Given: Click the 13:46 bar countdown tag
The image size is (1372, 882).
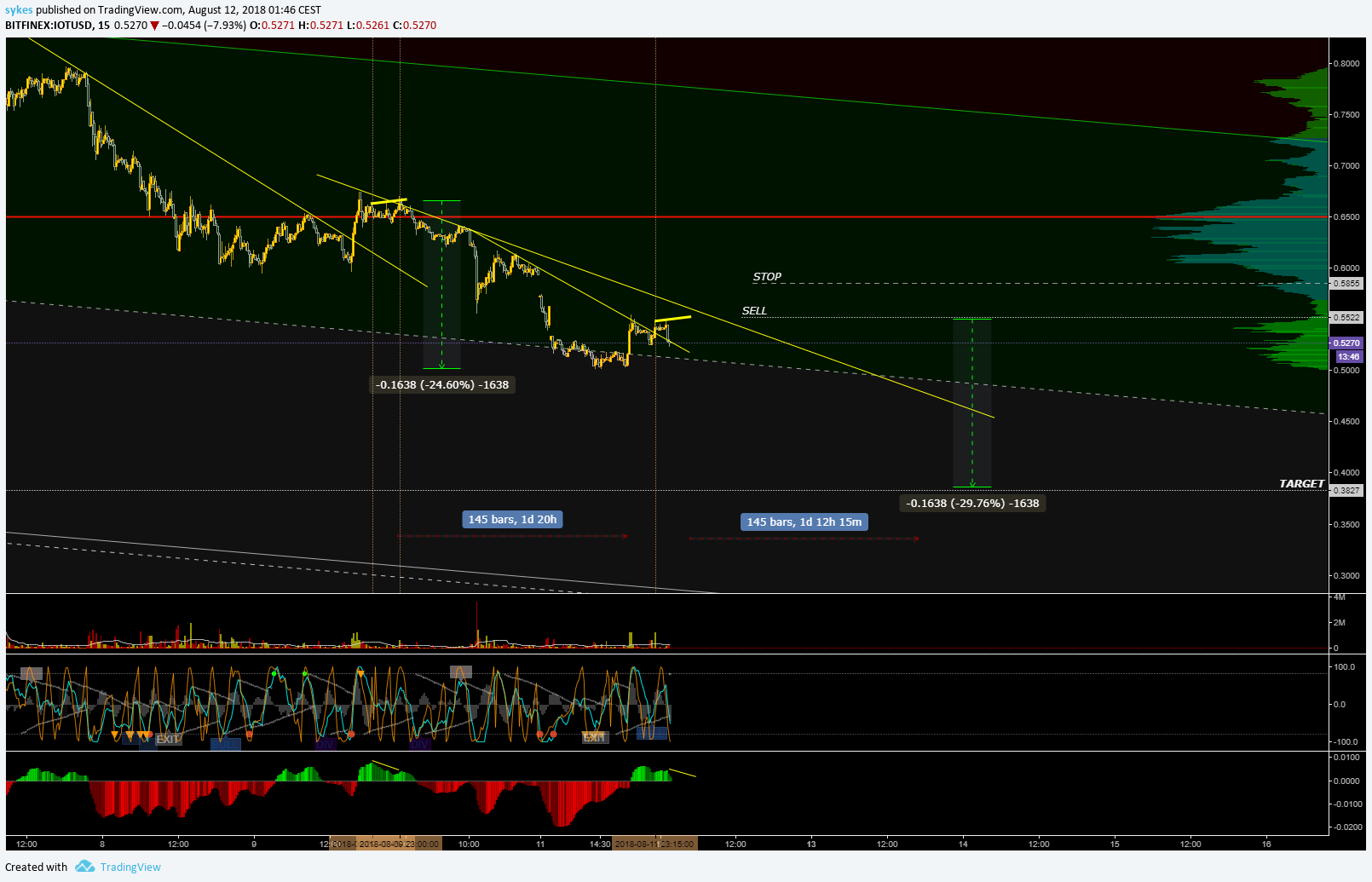Looking at the screenshot, I should (1348, 357).
